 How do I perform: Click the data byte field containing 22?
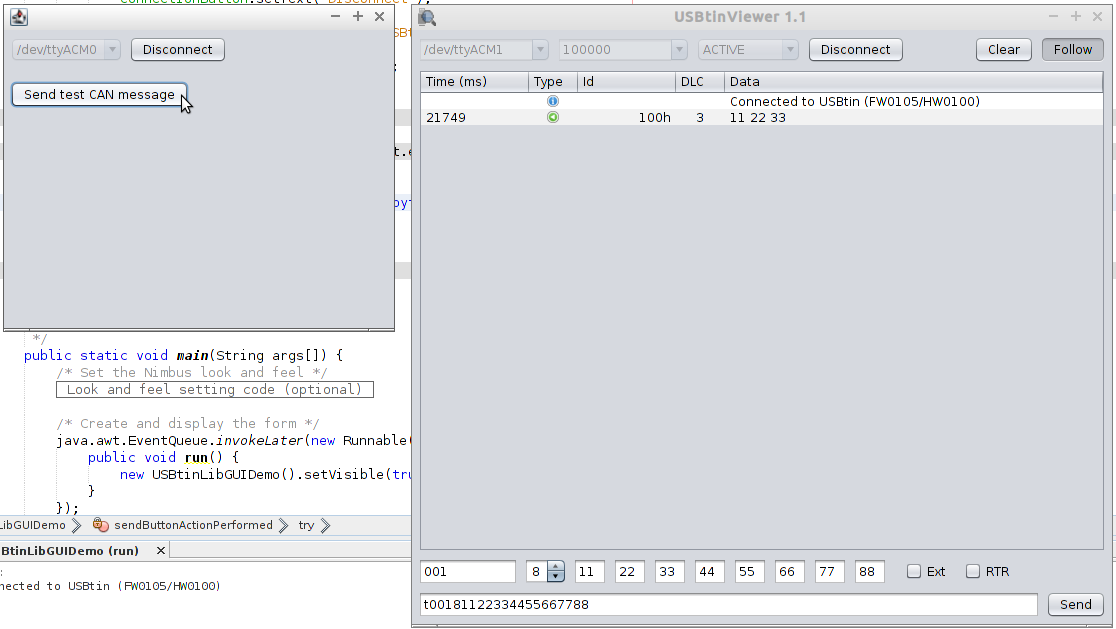[629, 571]
